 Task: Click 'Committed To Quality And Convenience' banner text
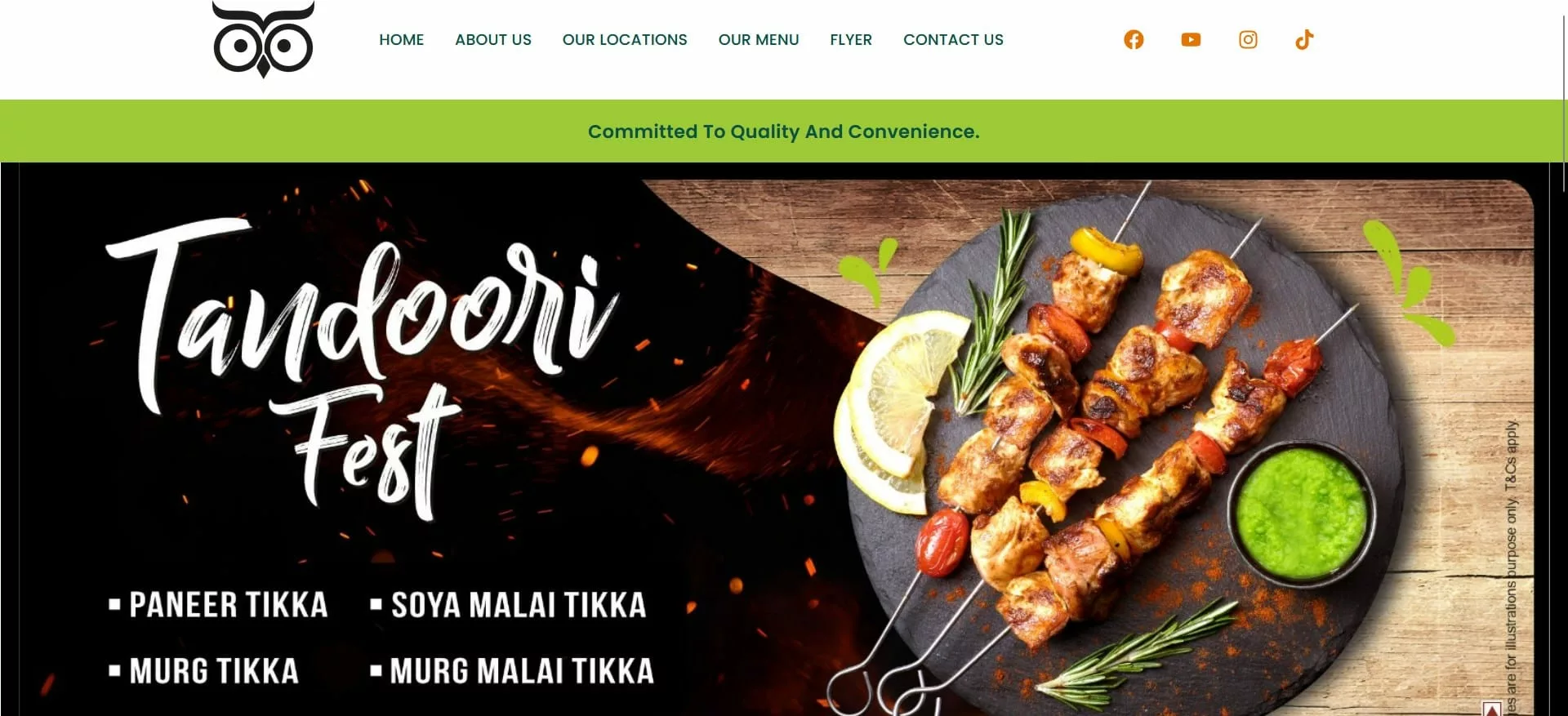click(x=783, y=131)
